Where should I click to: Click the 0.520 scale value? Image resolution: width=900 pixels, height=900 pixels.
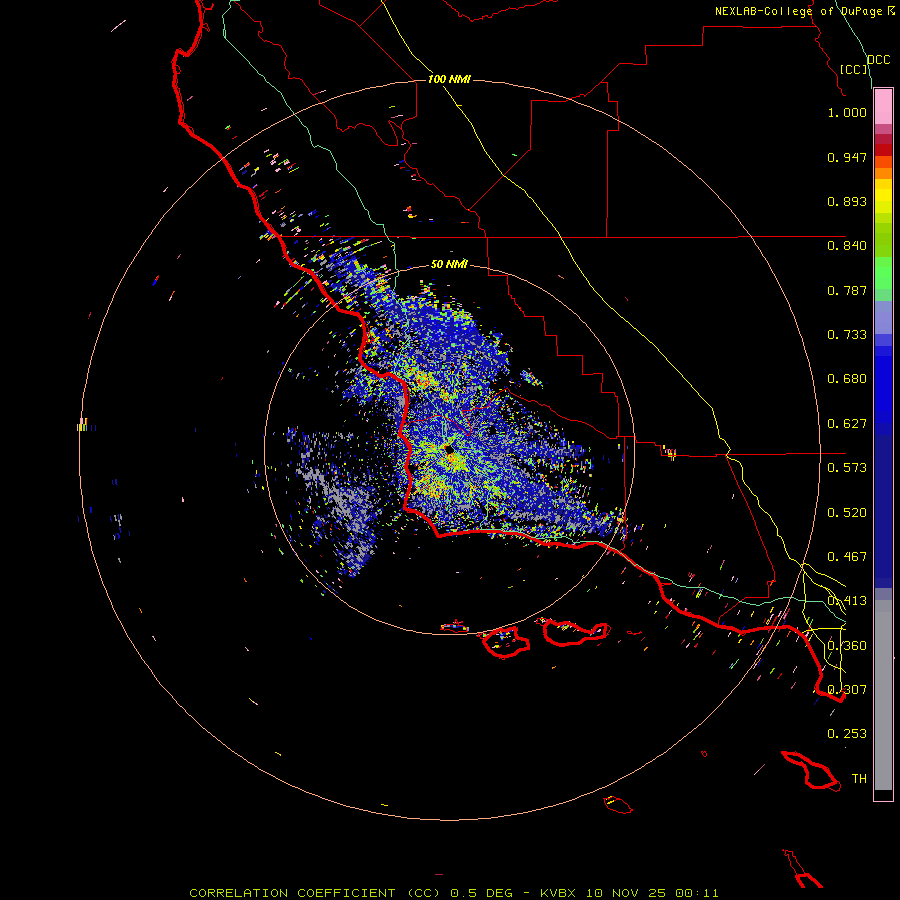pos(847,513)
